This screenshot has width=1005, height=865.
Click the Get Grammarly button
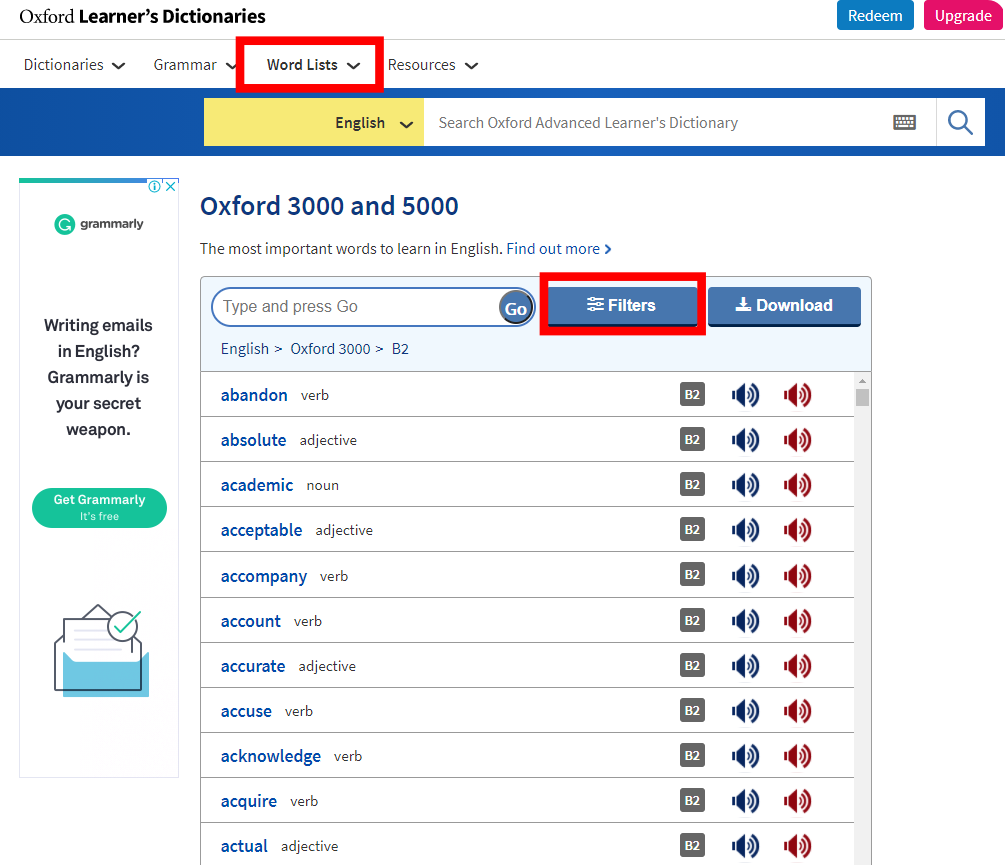pos(99,507)
